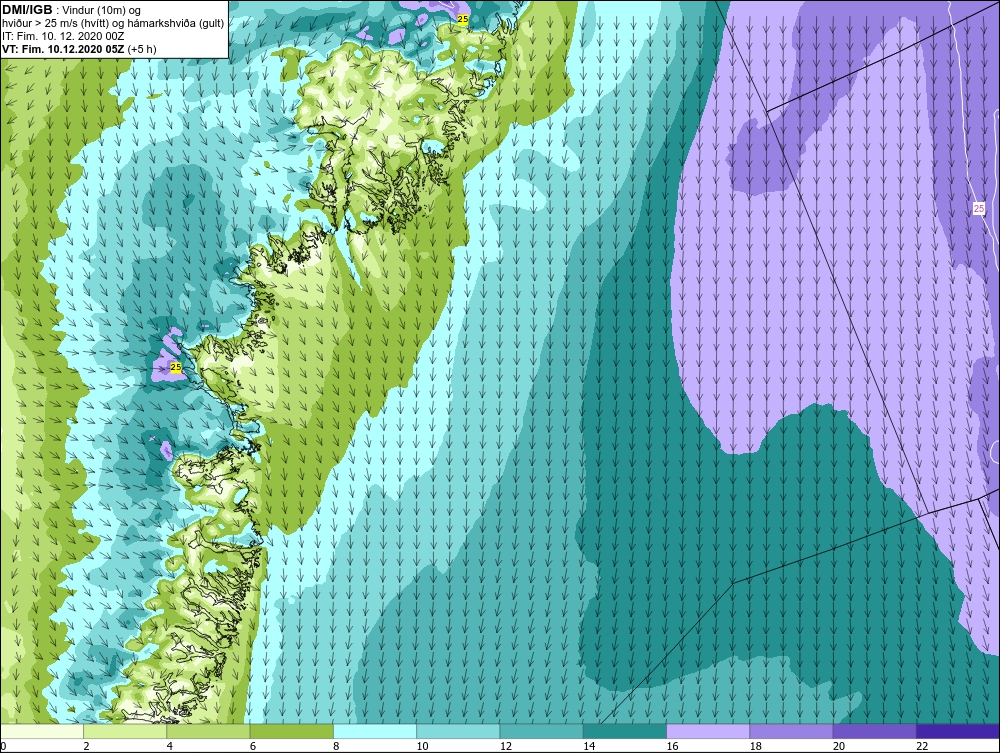Click the '2' value on the color scale
Screen dimensions: 1000x753
click(x=86, y=747)
